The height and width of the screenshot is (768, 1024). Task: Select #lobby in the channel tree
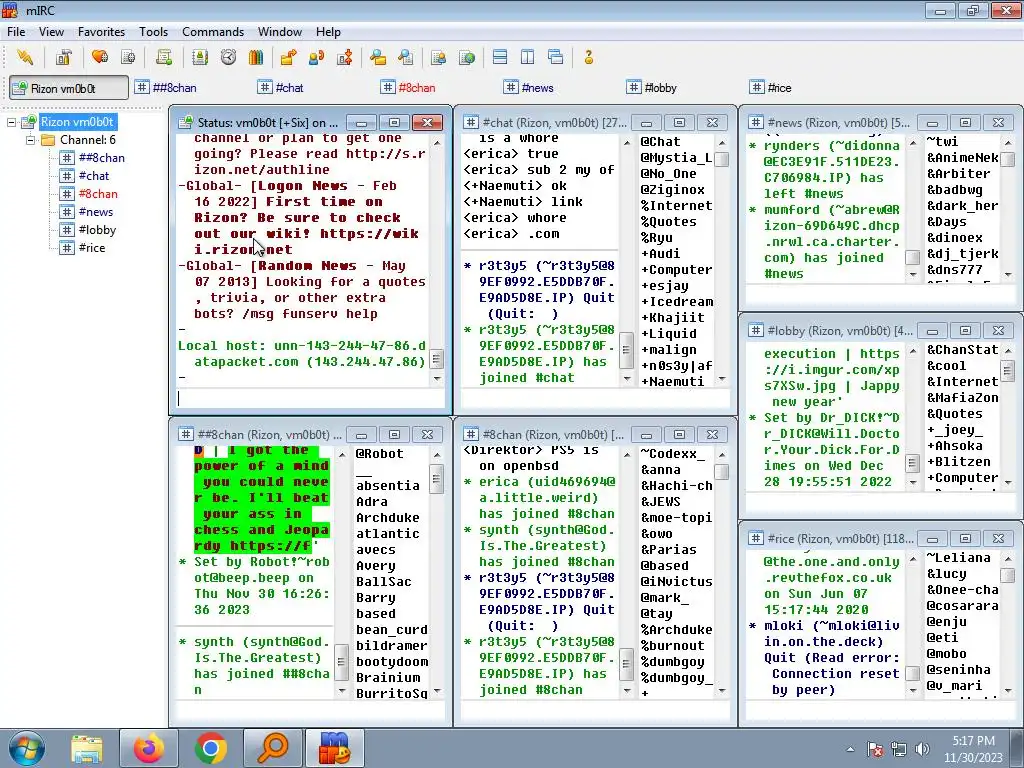[x=97, y=230]
